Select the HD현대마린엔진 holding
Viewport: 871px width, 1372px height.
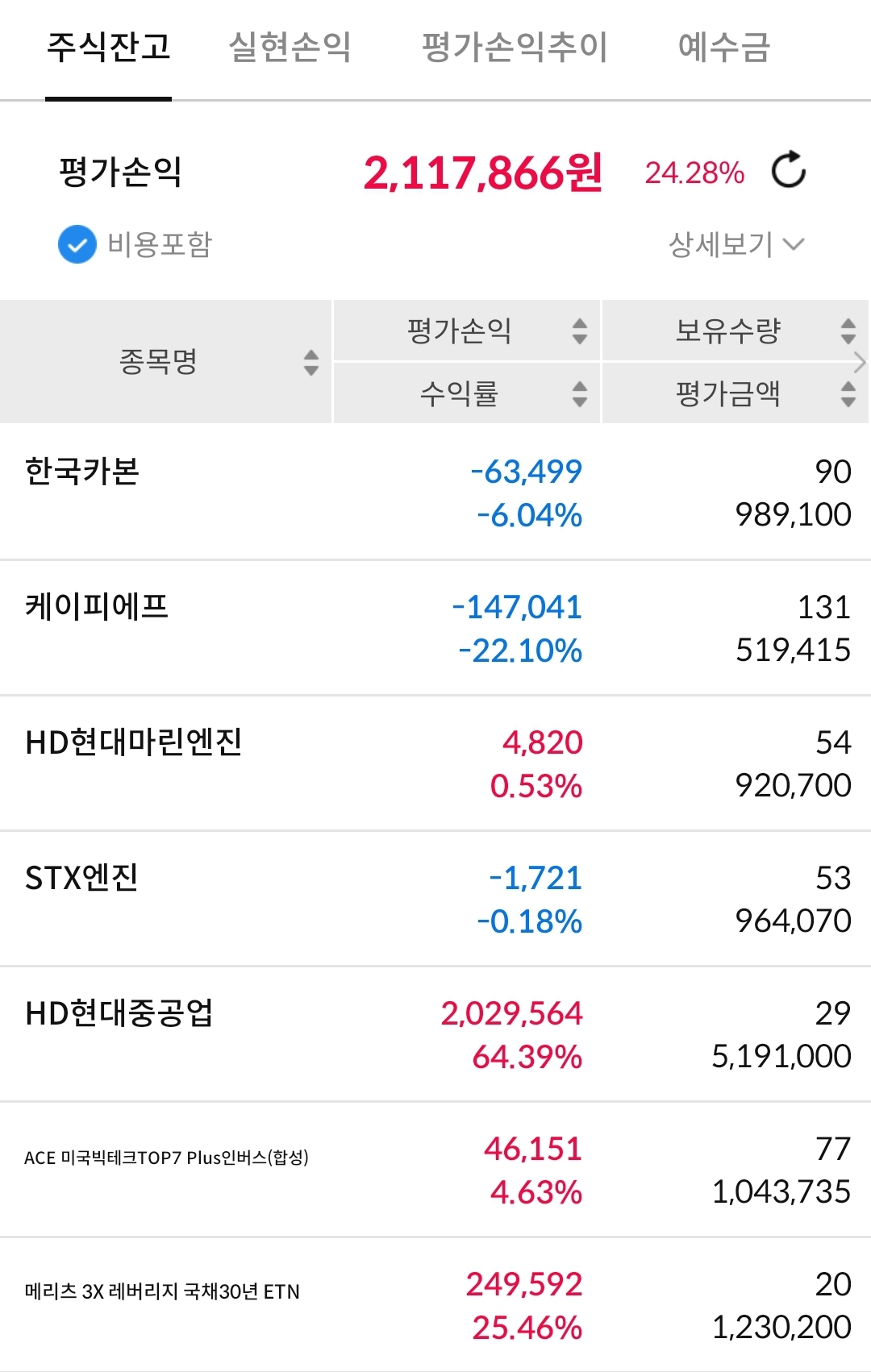[x=435, y=763]
